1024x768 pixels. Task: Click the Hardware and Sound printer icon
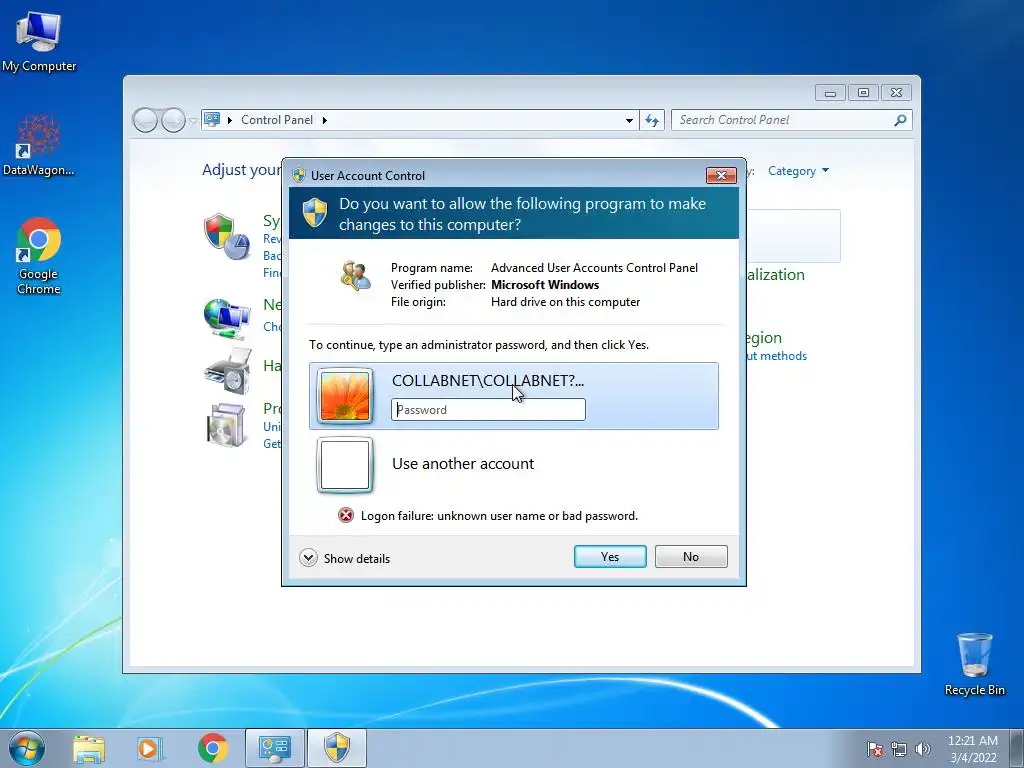(227, 370)
